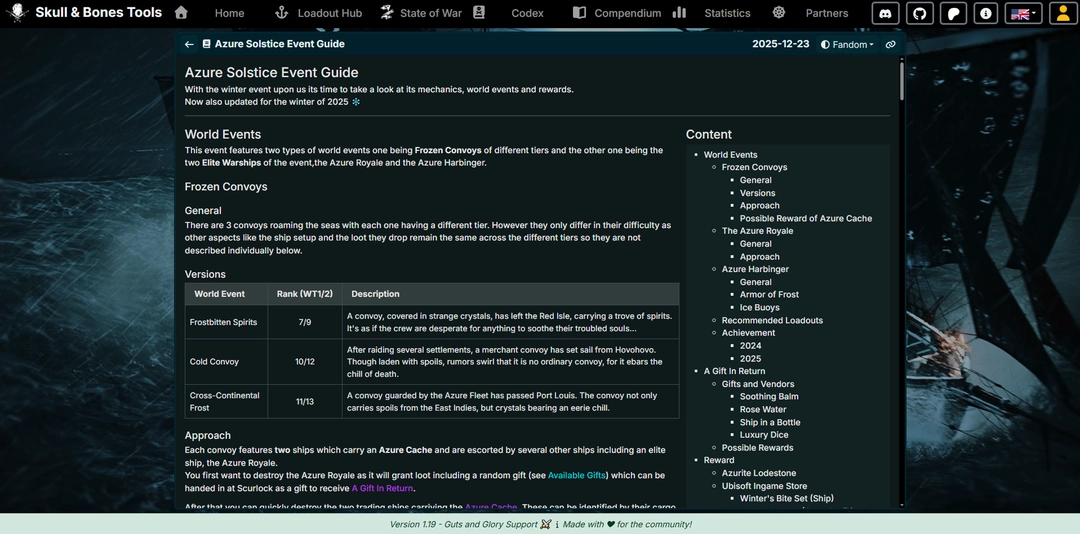Click the info symbol in footer
The height and width of the screenshot is (534, 1080).
point(557,524)
